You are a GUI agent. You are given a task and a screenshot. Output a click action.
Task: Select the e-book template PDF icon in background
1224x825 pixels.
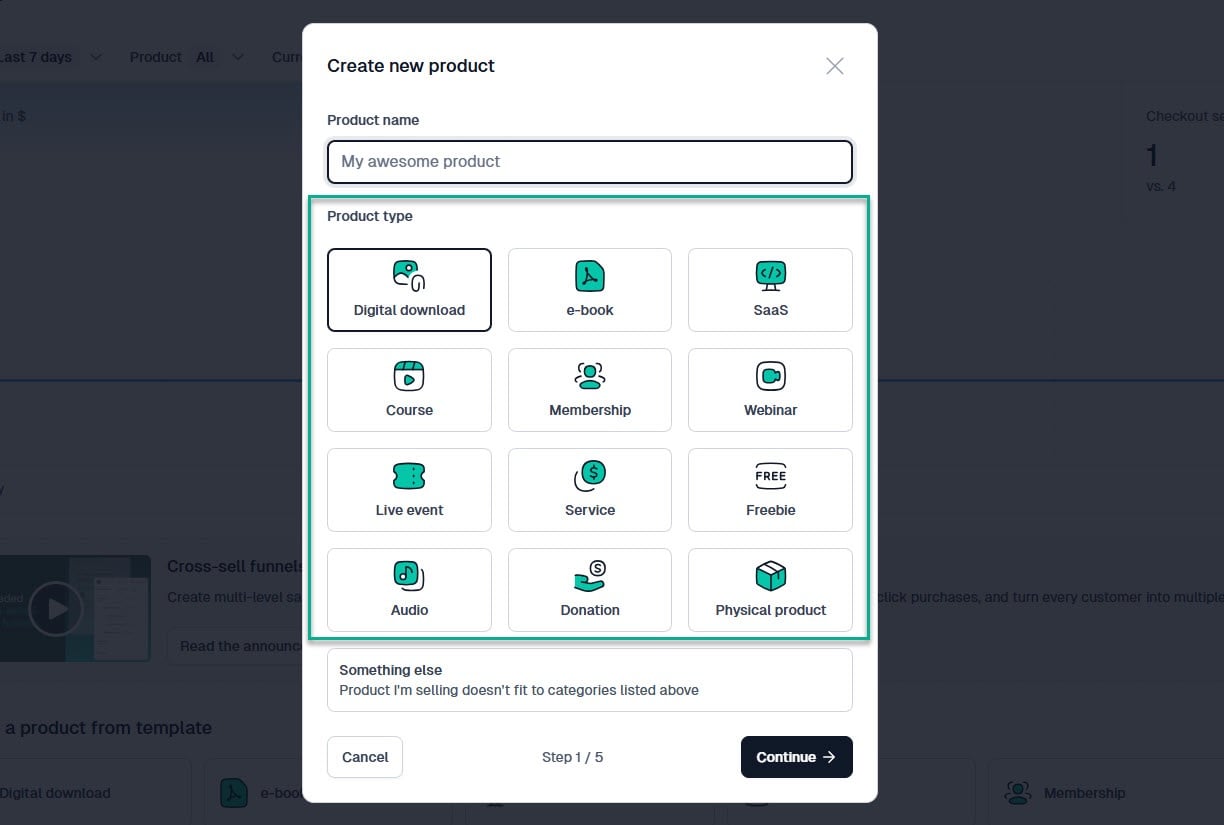[234, 793]
